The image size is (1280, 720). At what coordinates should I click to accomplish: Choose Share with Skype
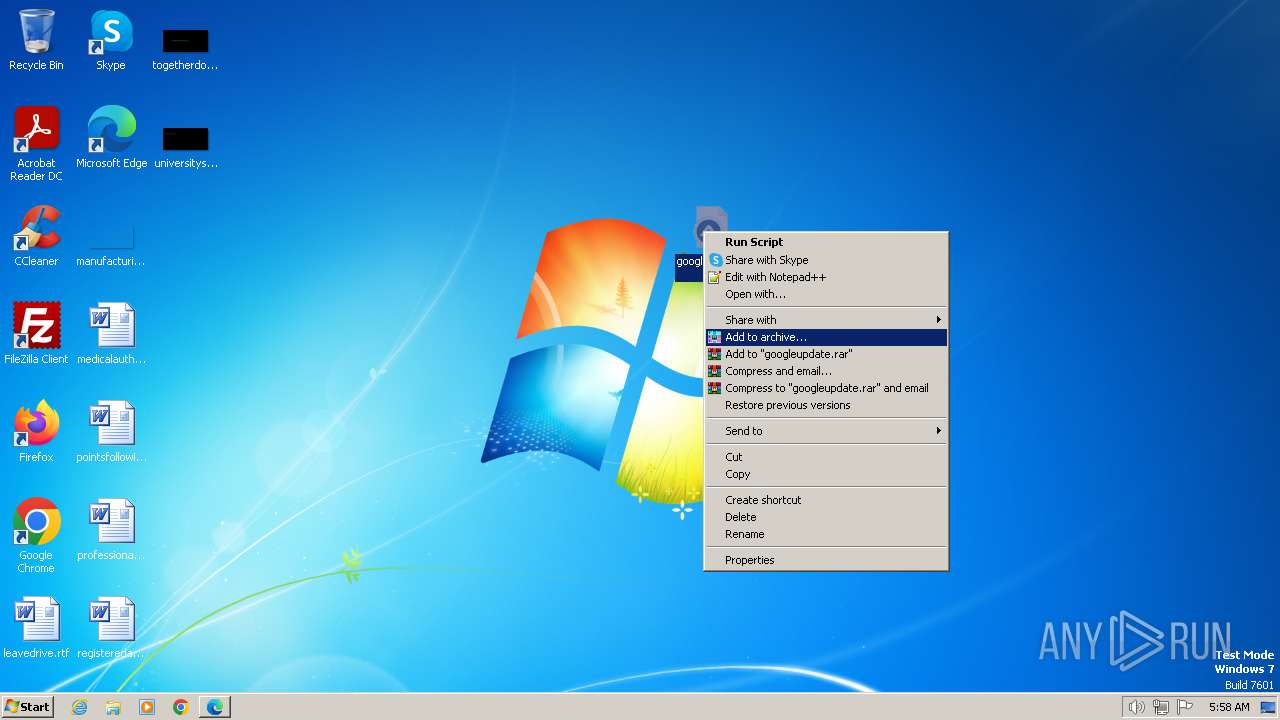(x=826, y=260)
